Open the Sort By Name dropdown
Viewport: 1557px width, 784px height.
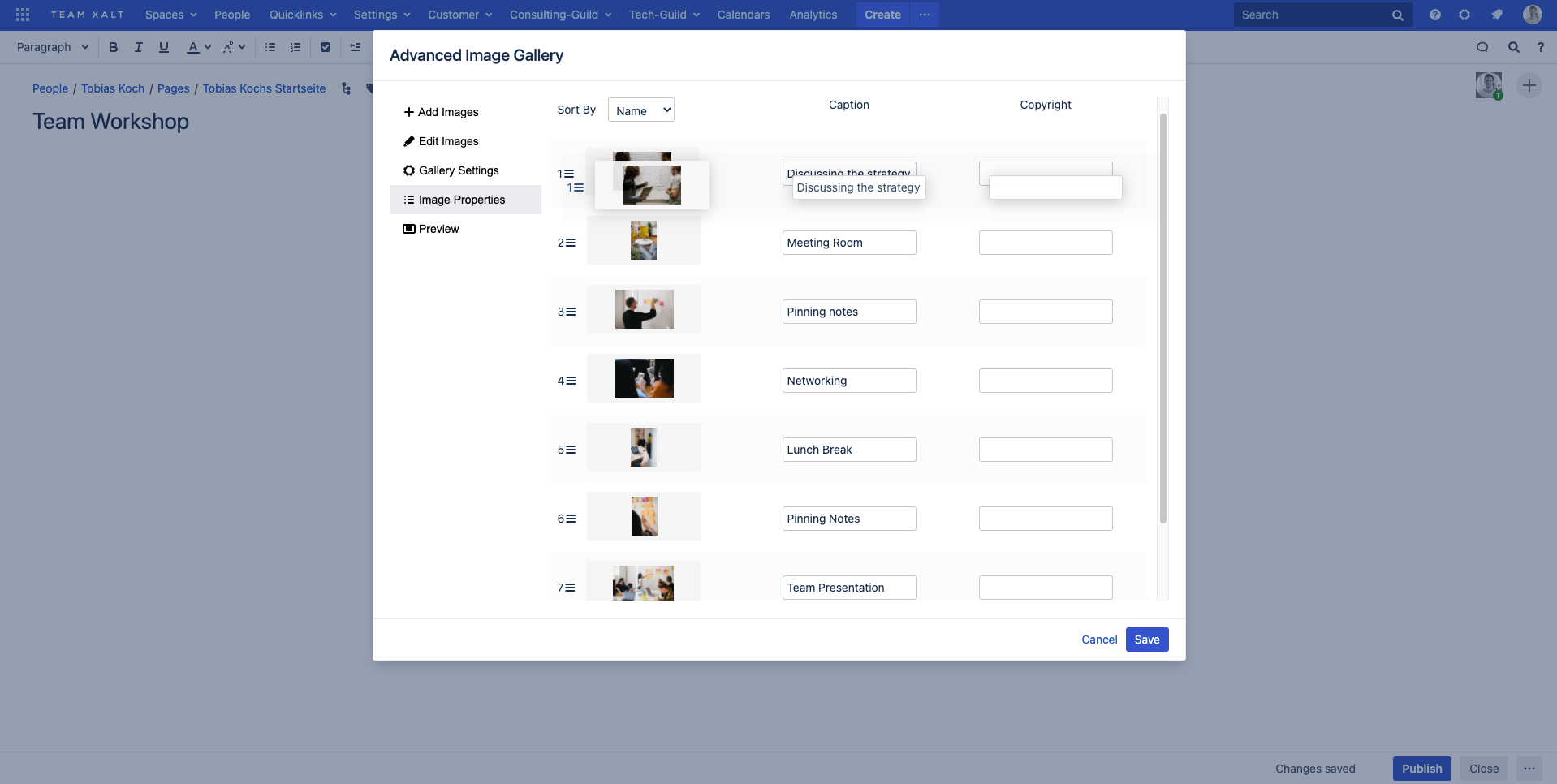(641, 110)
